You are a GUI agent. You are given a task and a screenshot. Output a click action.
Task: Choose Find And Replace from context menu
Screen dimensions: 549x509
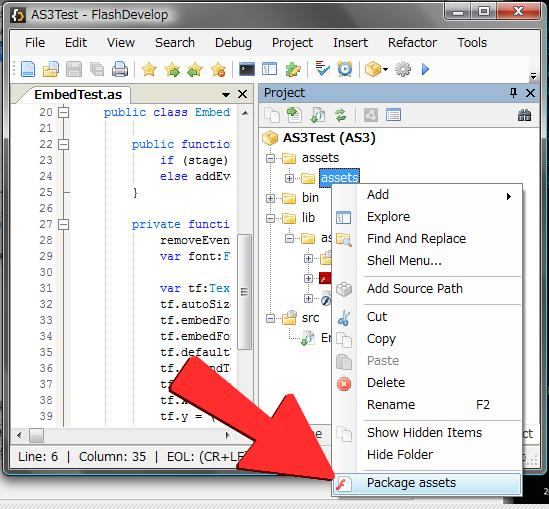coord(427,239)
